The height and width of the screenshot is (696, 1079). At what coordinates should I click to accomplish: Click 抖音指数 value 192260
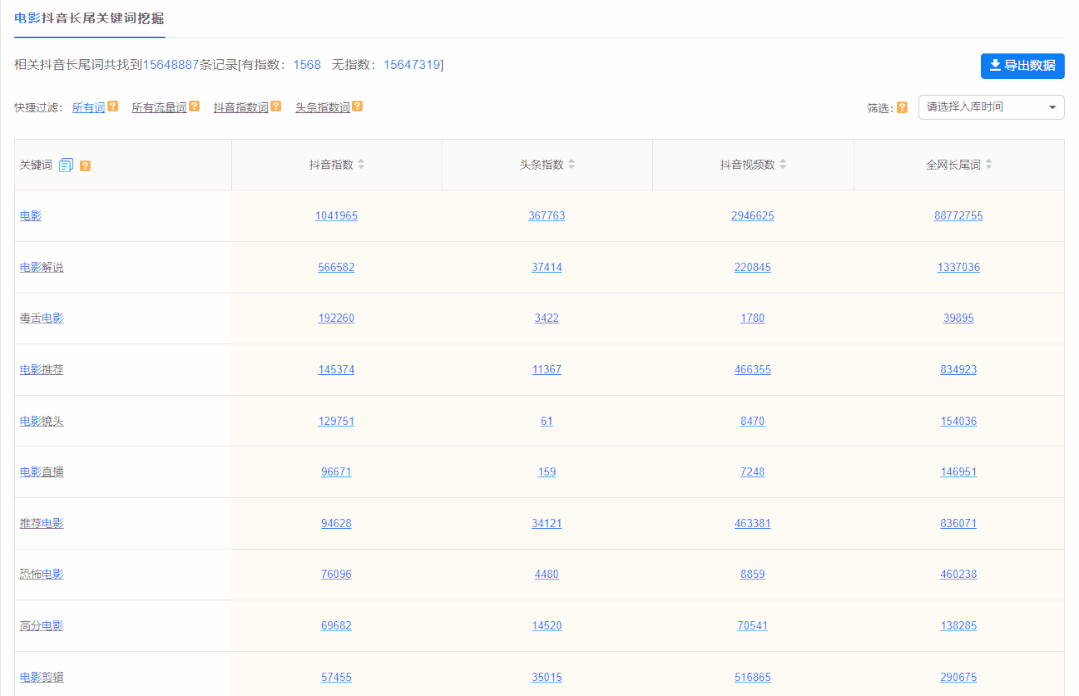[x=336, y=318]
